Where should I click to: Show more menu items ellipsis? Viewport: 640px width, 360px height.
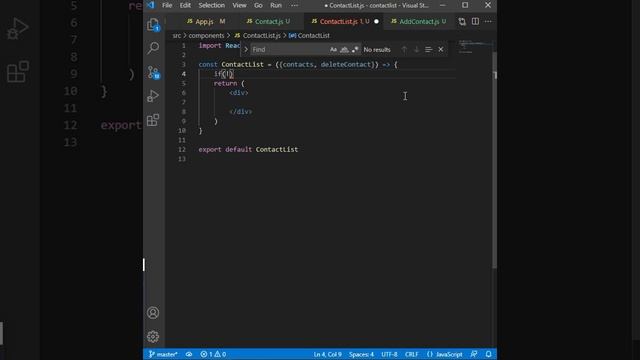point(294,5)
